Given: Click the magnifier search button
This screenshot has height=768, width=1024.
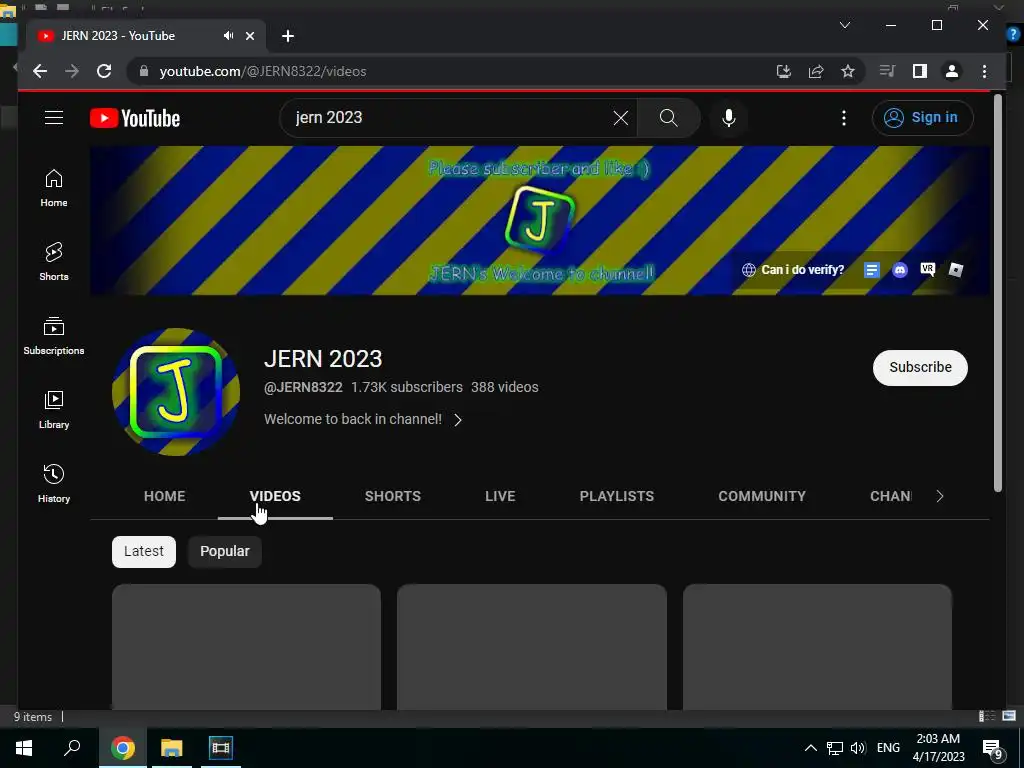Looking at the screenshot, I should click(668, 118).
